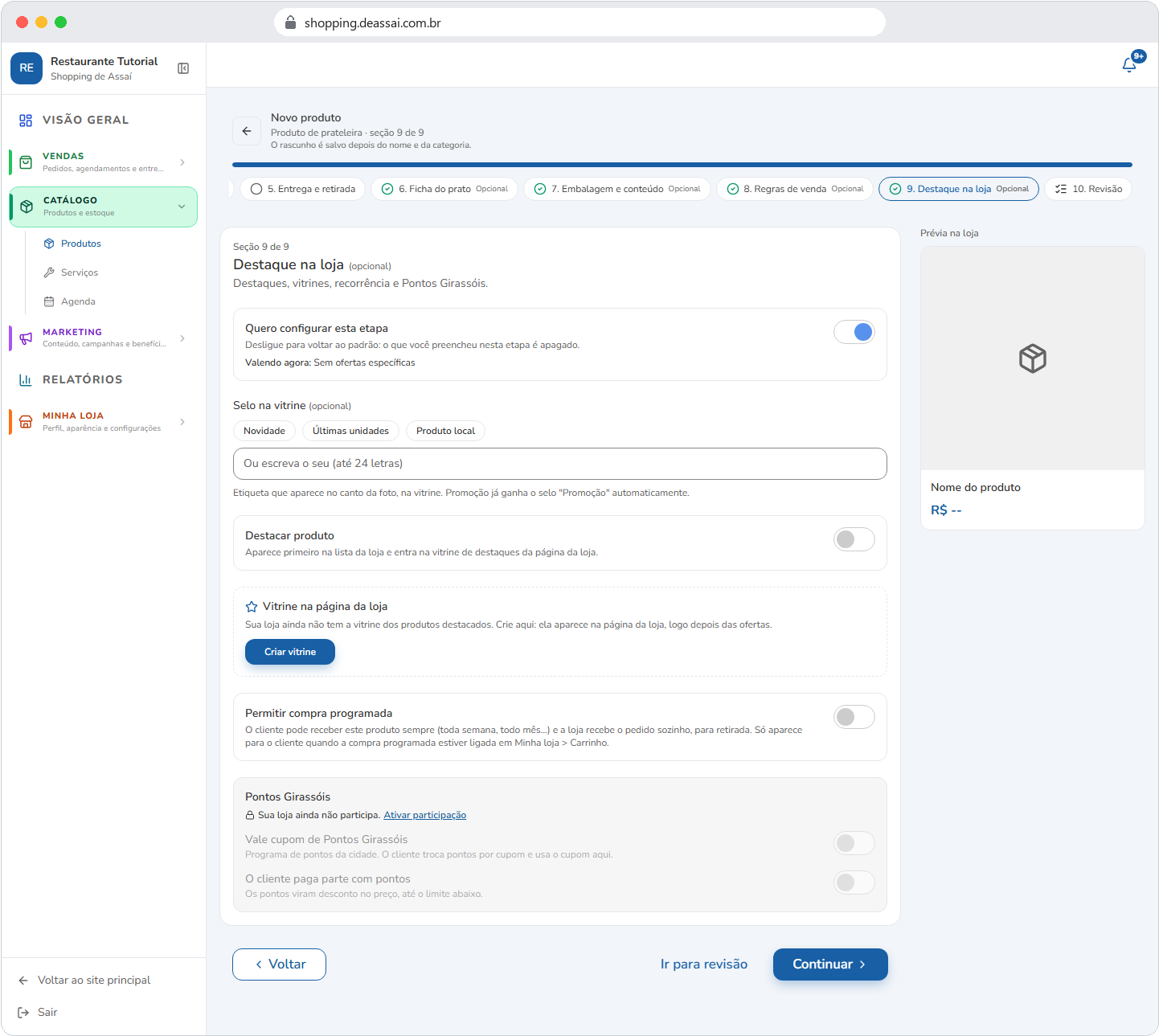Click the Vendas shopping bag icon
The height and width of the screenshot is (1036, 1159).
pyautogui.click(x=26, y=162)
